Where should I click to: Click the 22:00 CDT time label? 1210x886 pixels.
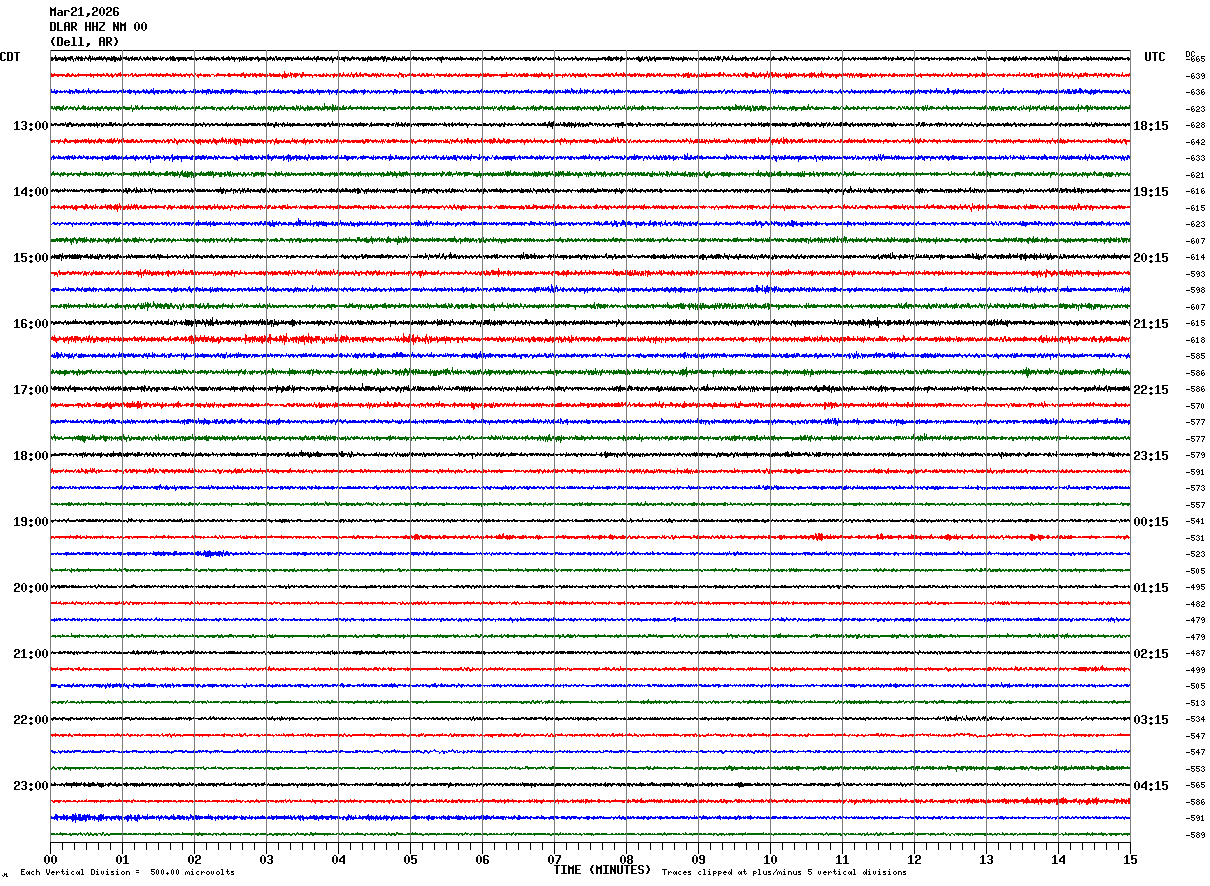tap(30, 720)
